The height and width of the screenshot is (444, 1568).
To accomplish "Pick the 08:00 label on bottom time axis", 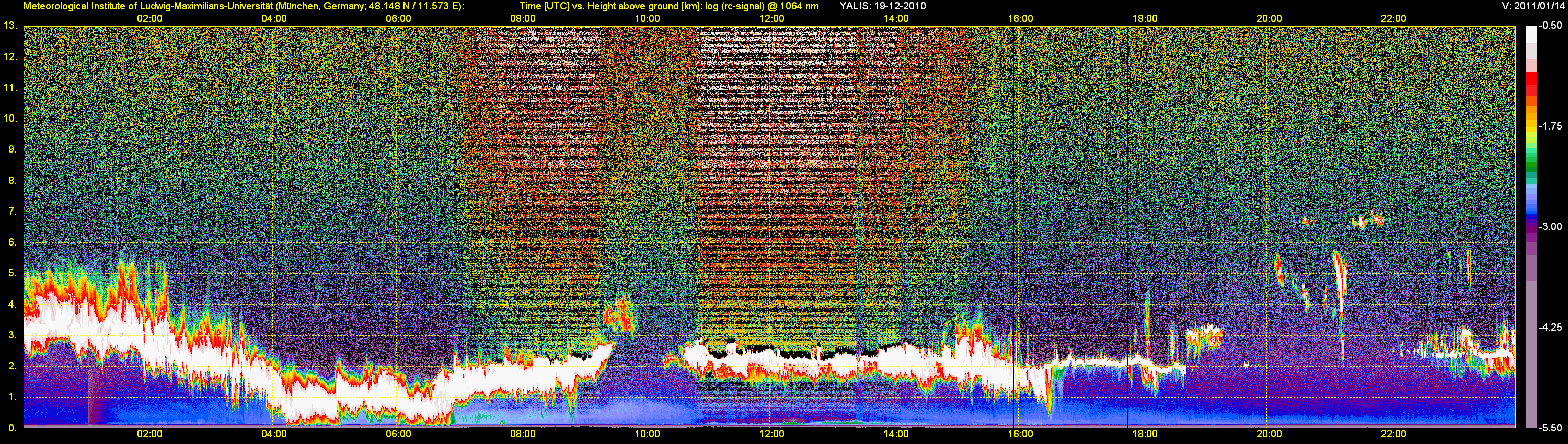I will (x=523, y=434).
